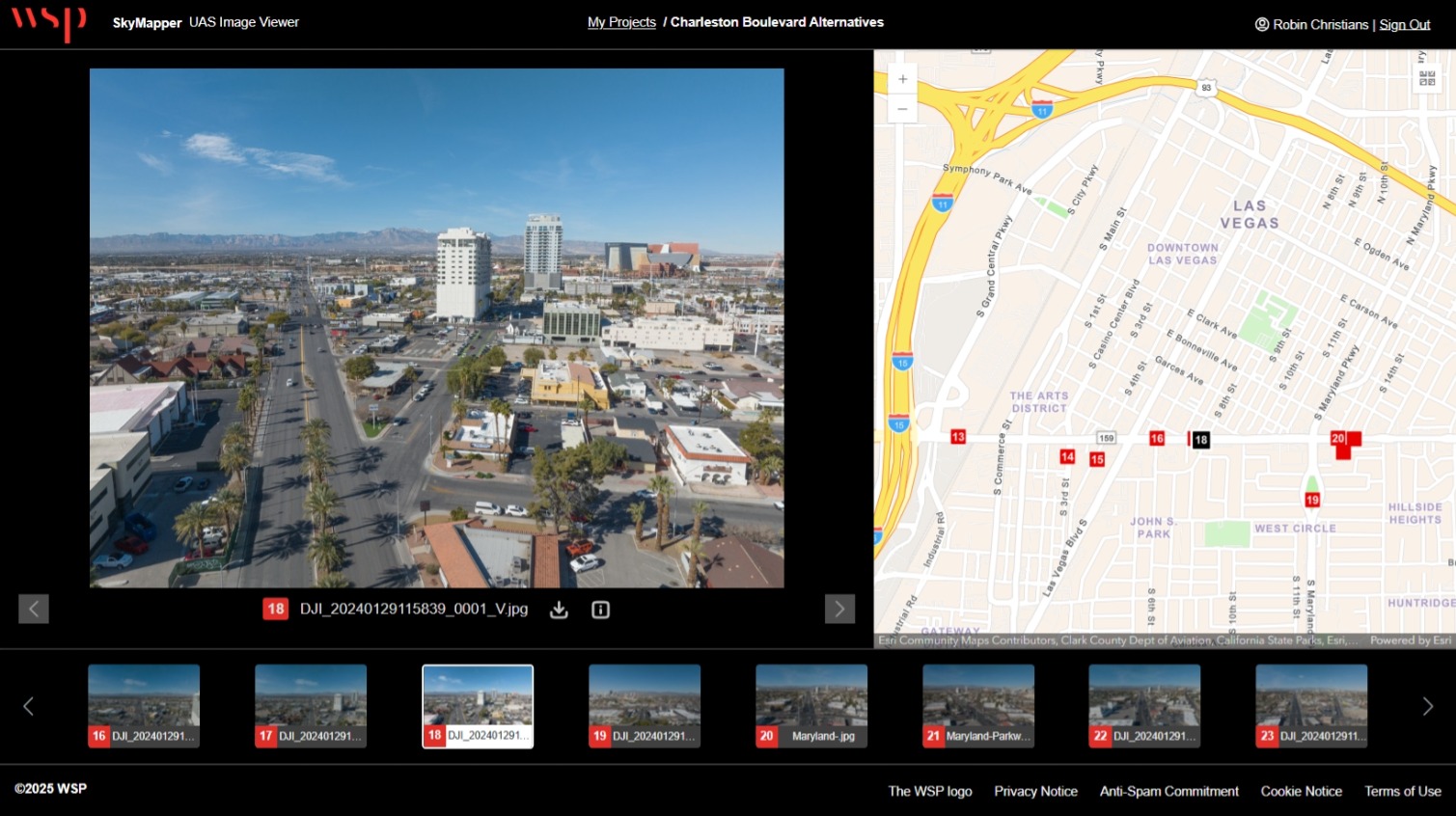Select the Maryland-.jpg thumbnail 20
The image size is (1456, 816).
tap(811, 705)
